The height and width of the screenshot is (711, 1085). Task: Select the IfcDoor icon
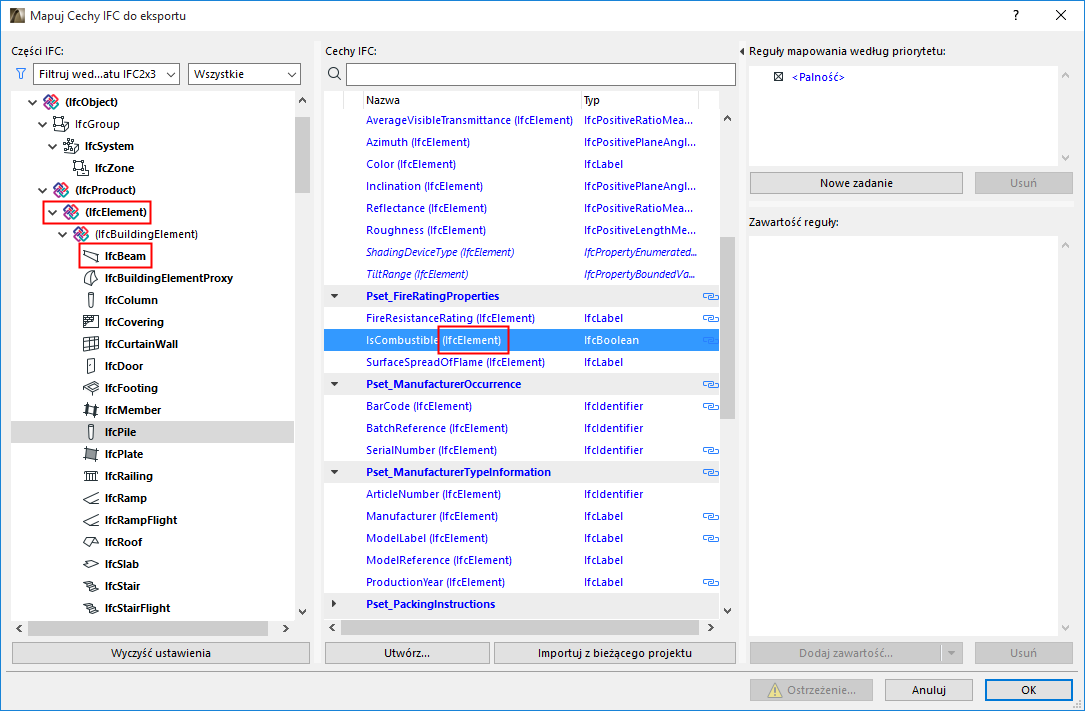coord(91,366)
